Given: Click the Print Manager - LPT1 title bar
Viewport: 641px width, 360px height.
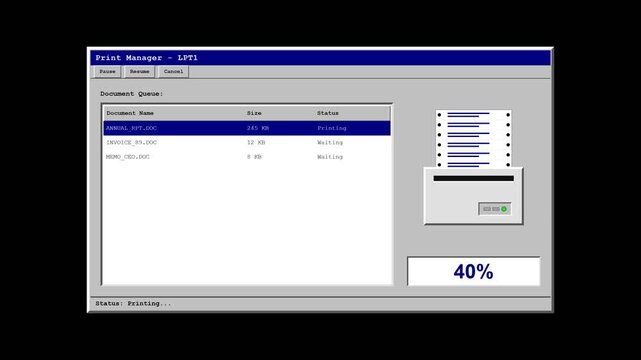Looking at the screenshot, I should (x=320, y=58).
